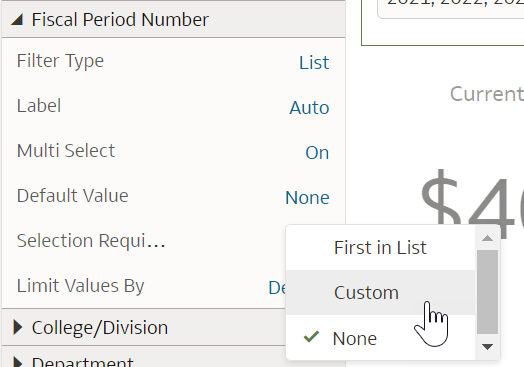This screenshot has height=367, width=524.
Task: Click the dropdown list scrollbar thumb
Action: coord(488,292)
